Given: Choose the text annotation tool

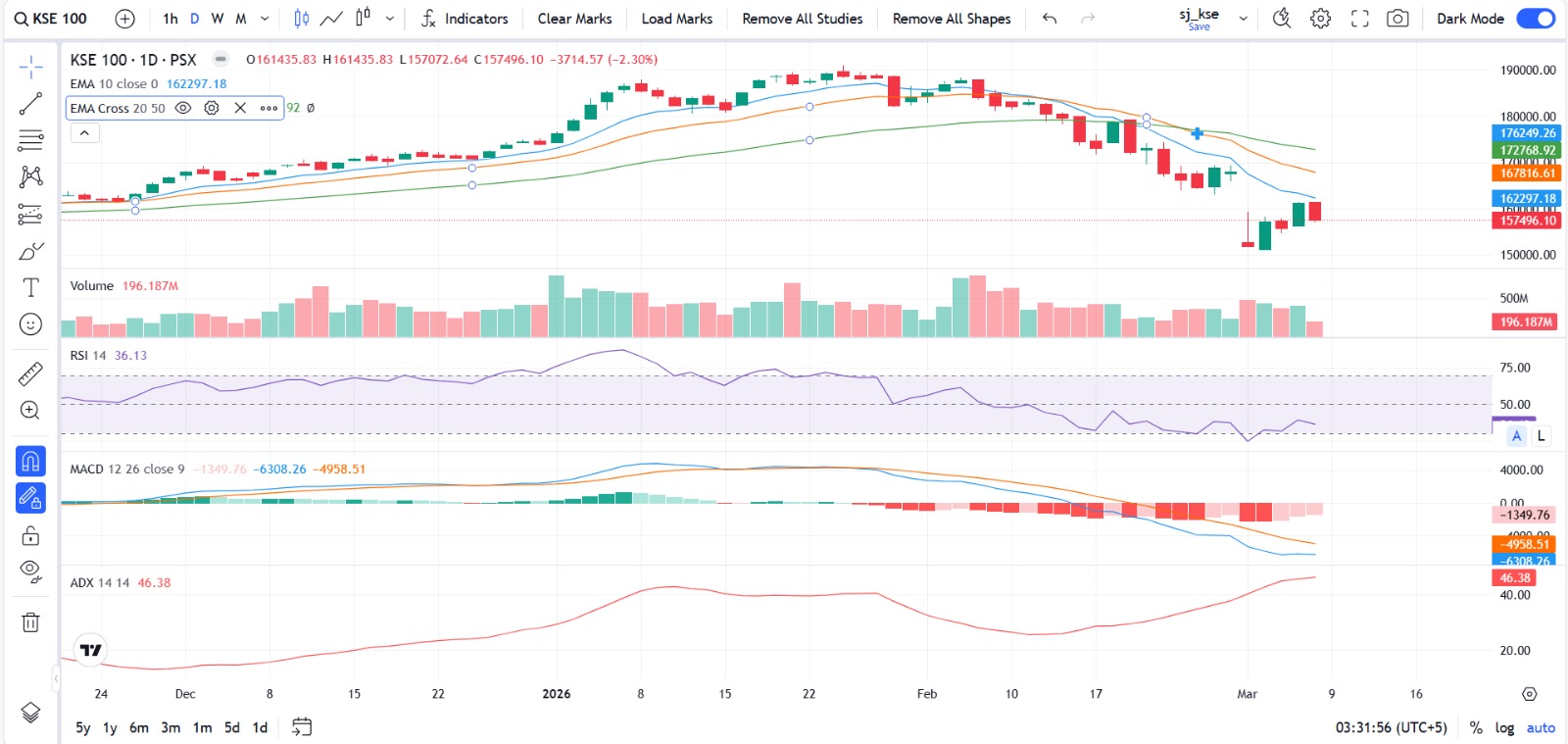Looking at the screenshot, I should (x=30, y=287).
